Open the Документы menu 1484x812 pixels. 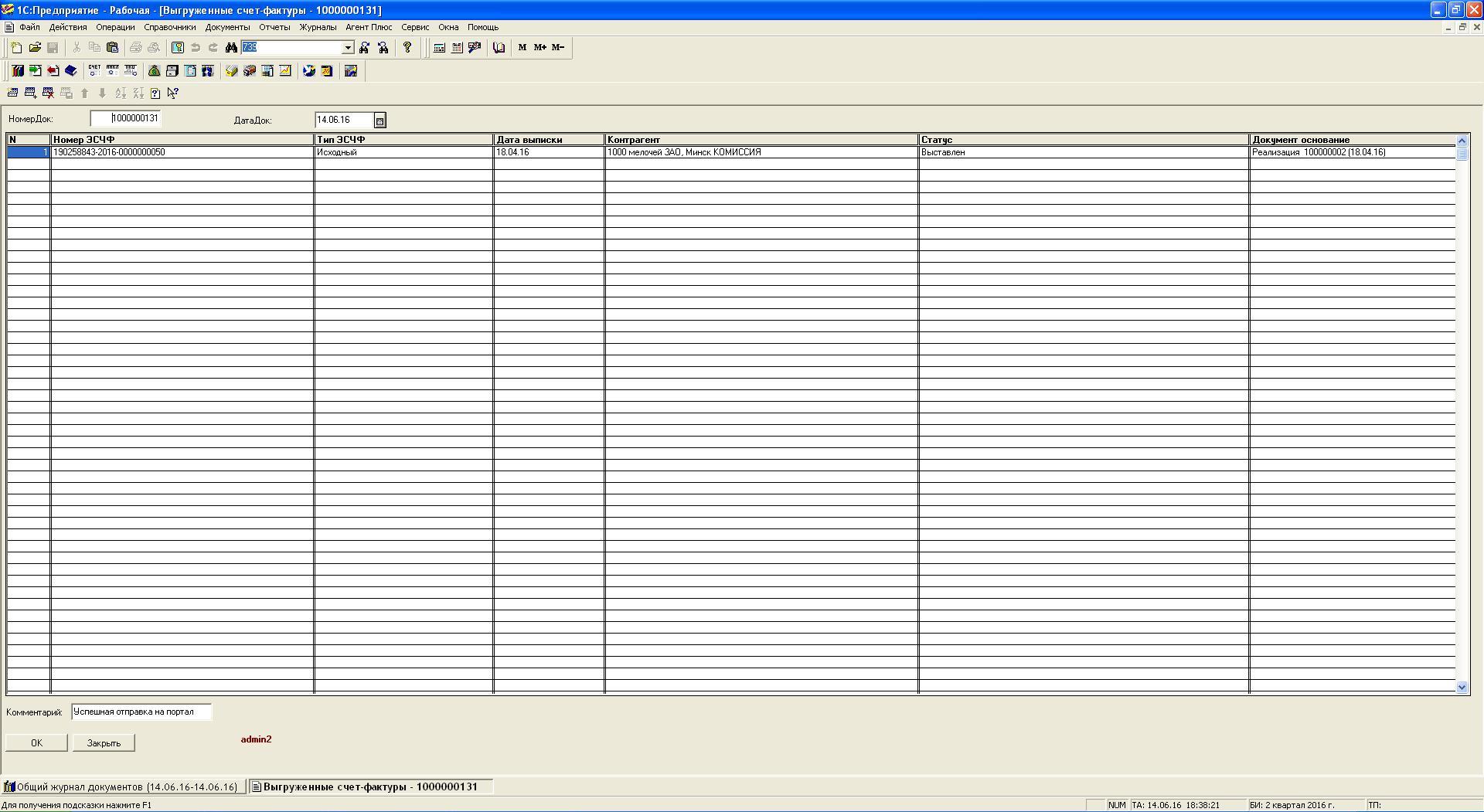click(x=227, y=27)
